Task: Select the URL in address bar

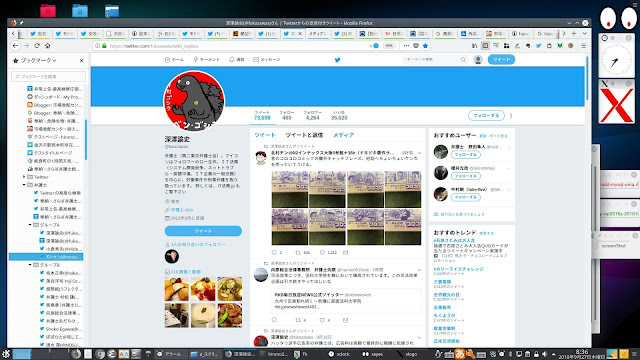Action: click(x=154, y=46)
